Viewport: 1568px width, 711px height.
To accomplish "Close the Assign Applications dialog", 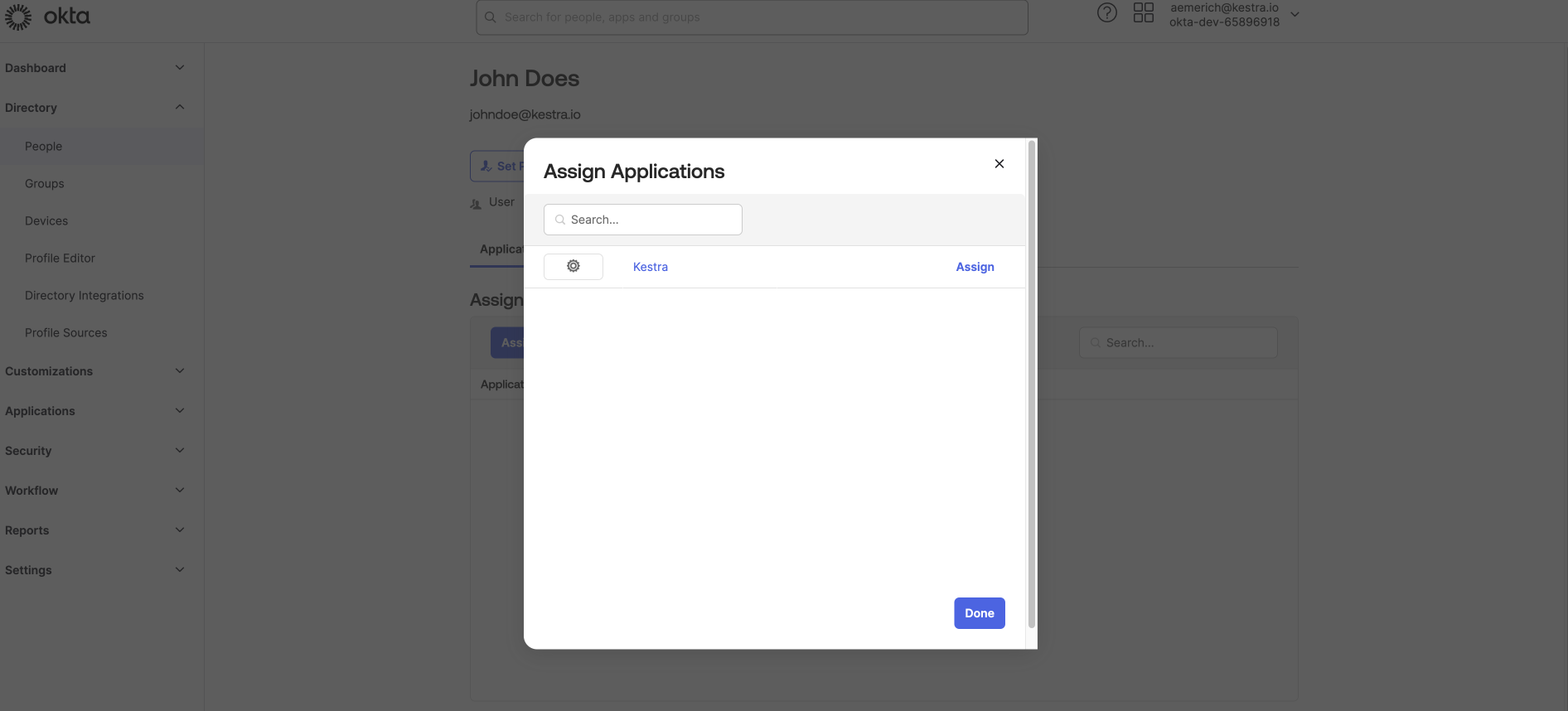I will [999, 164].
